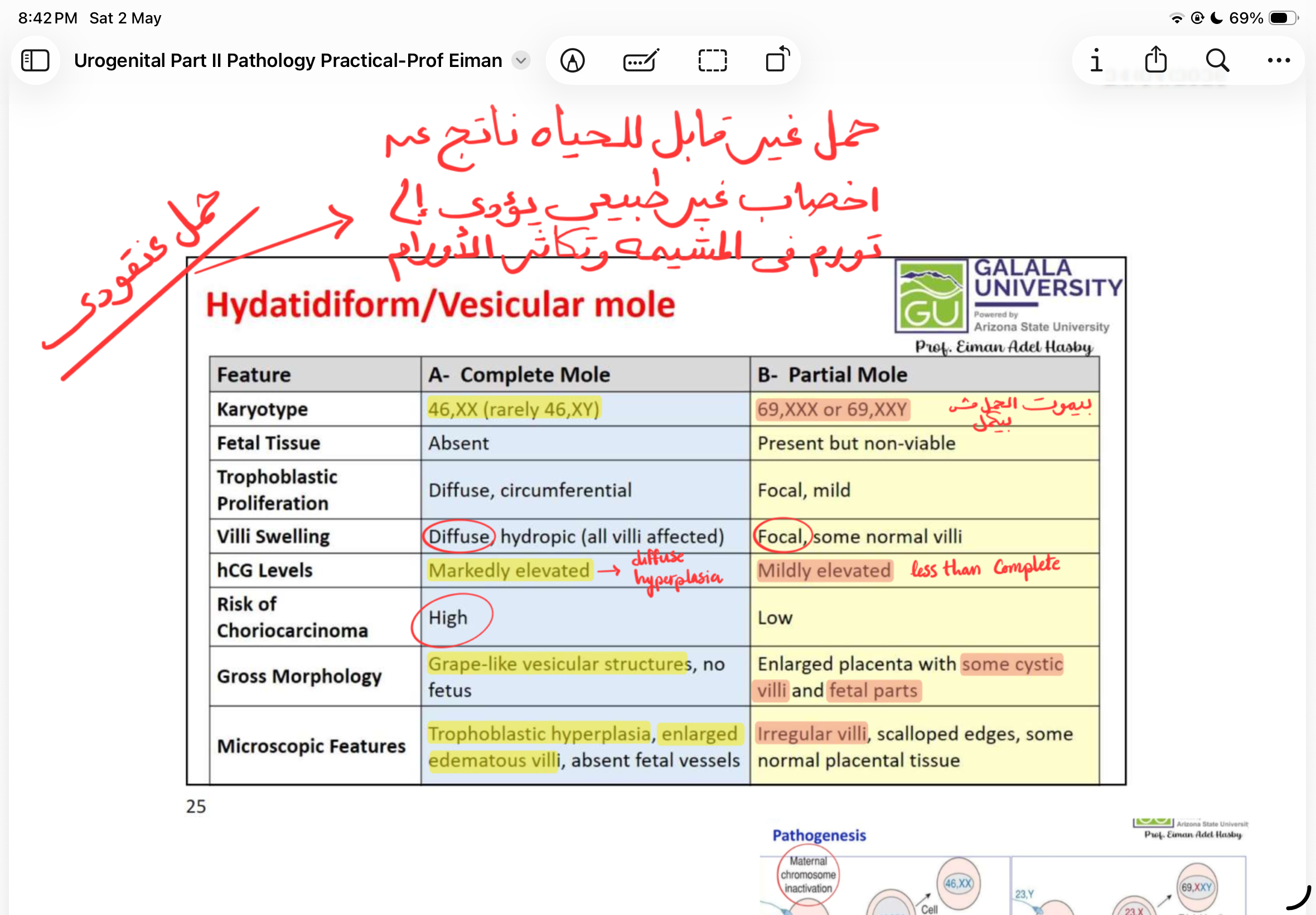Rotate the page with the rotate icon
The image size is (1316, 915).
click(777, 59)
